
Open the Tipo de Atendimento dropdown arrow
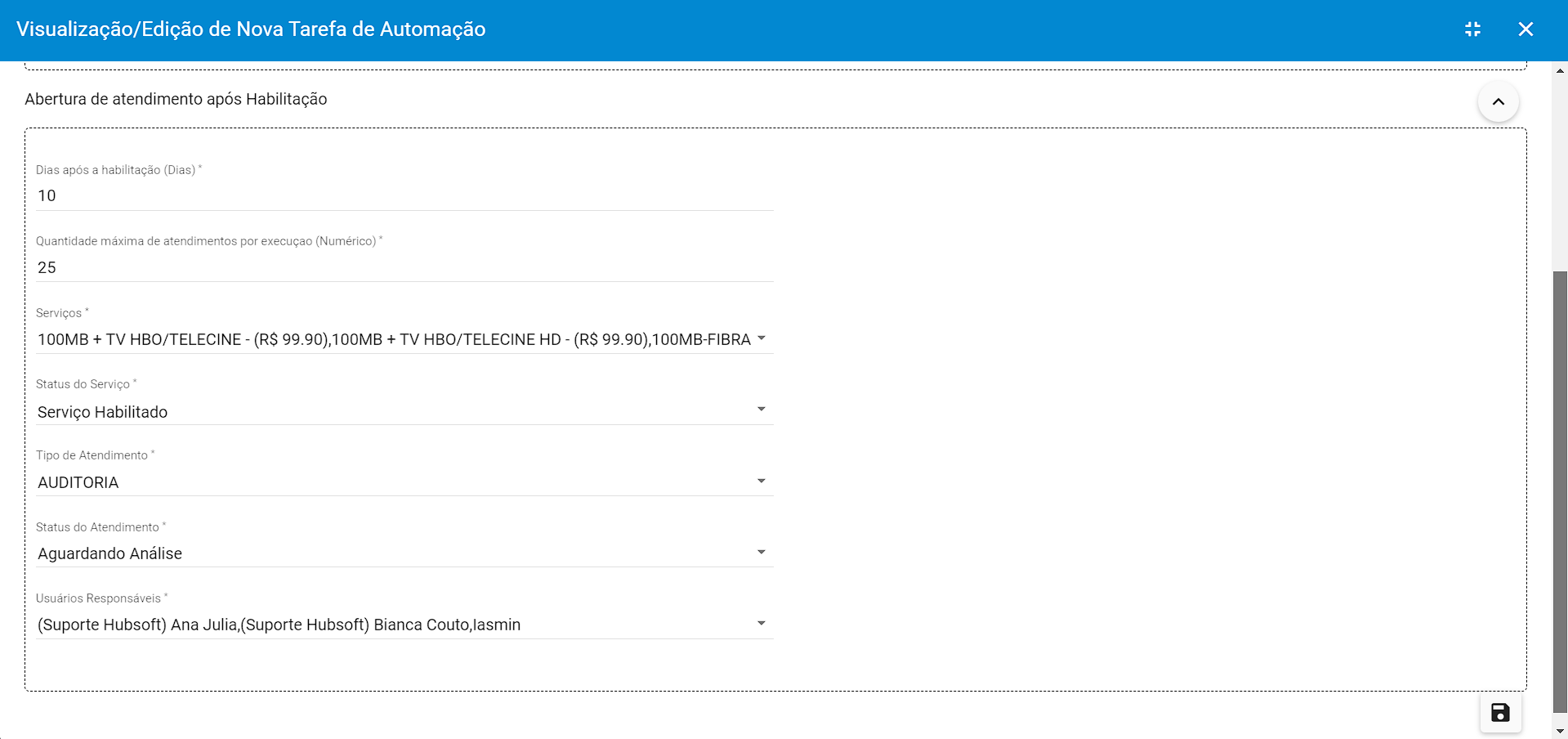pyautogui.click(x=762, y=481)
